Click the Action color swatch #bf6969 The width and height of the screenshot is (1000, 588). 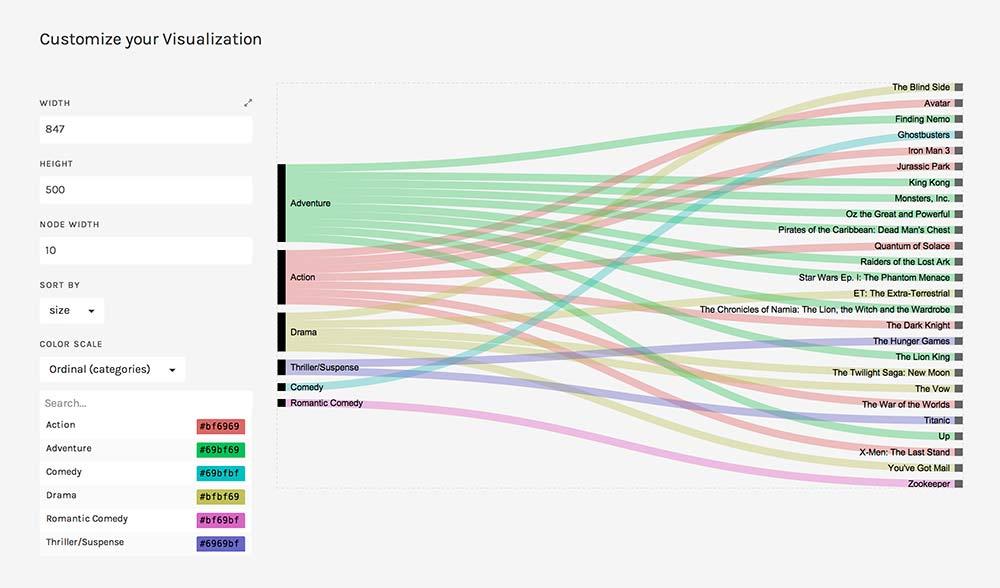pos(220,426)
